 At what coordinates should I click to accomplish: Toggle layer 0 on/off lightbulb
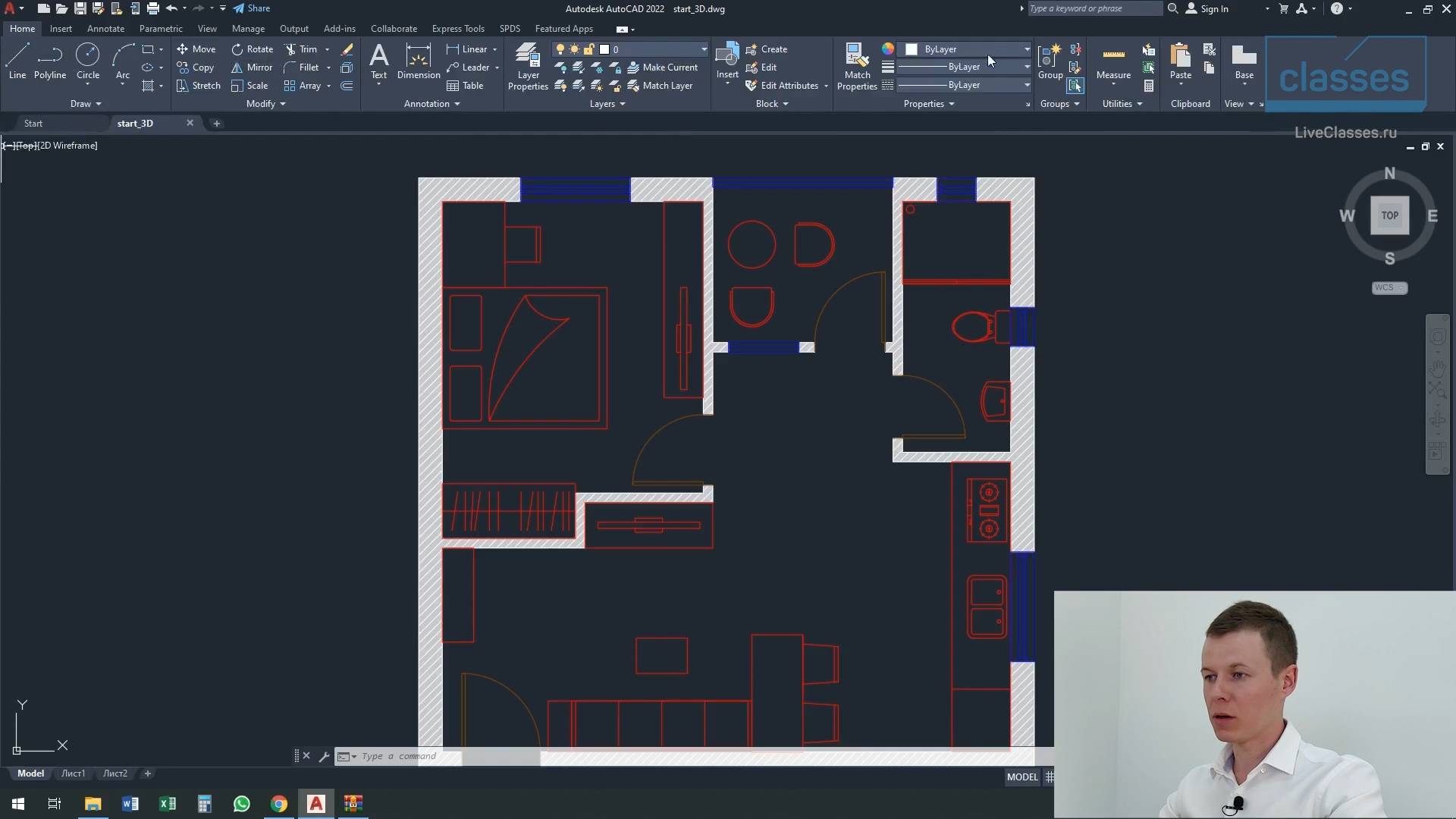(x=560, y=49)
